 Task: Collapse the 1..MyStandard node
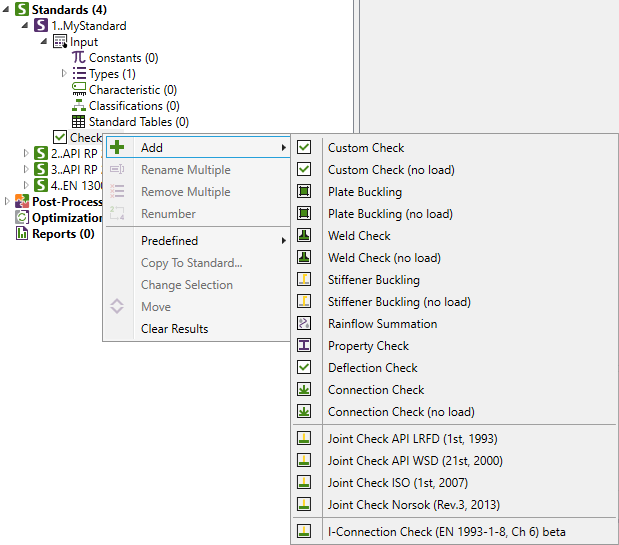tap(26, 26)
